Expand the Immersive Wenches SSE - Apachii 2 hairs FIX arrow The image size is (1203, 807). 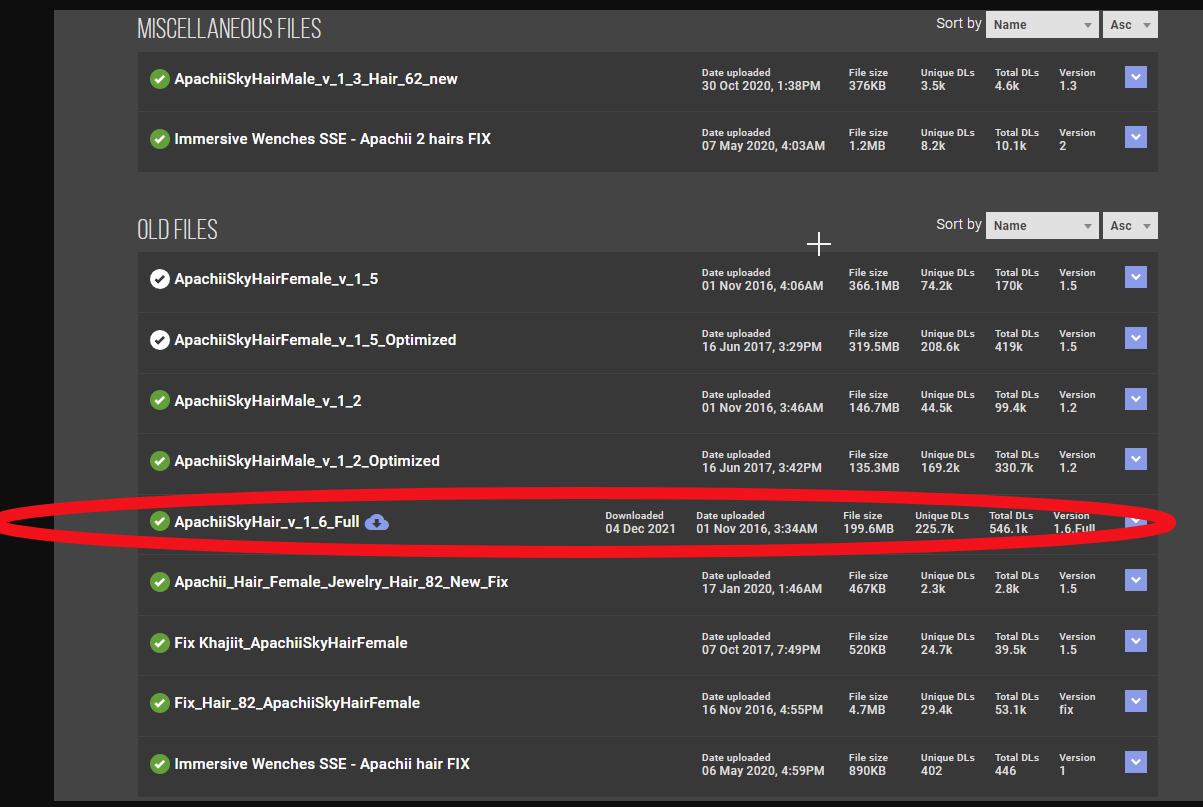tap(1135, 138)
